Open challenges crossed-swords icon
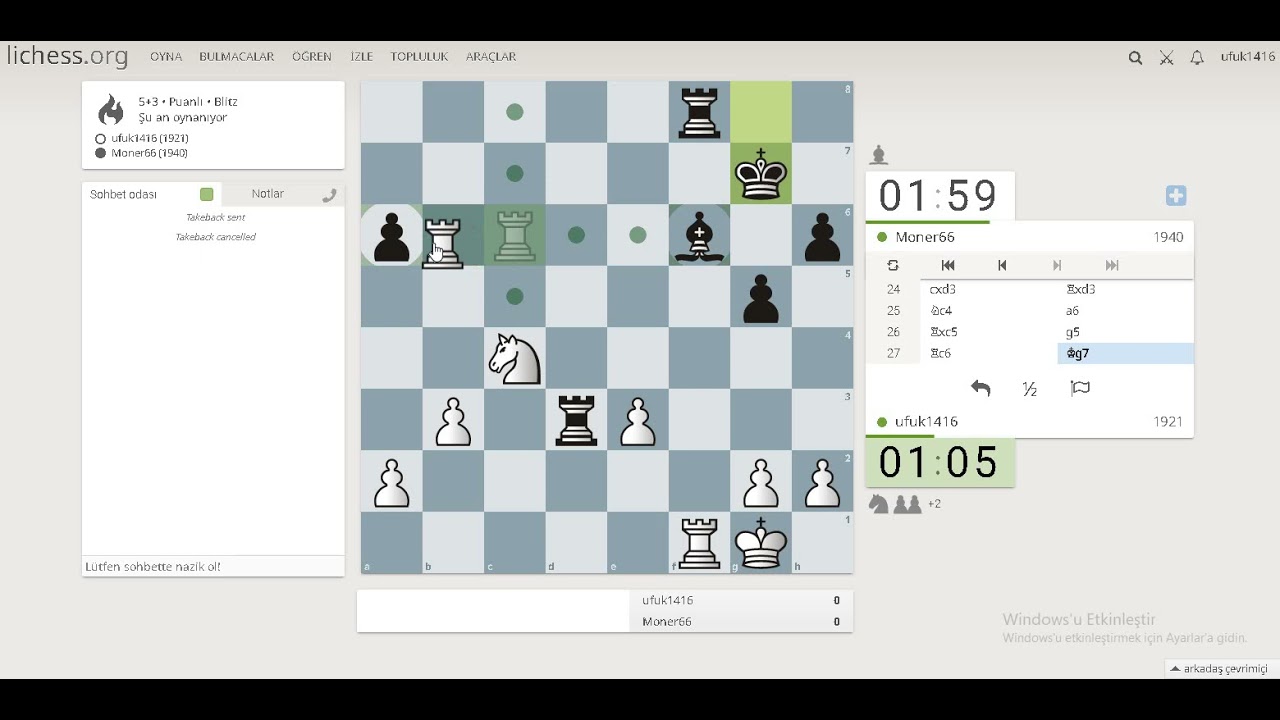Image resolution: width=1280 pixels, height=720 pixels. (1166, 58)
